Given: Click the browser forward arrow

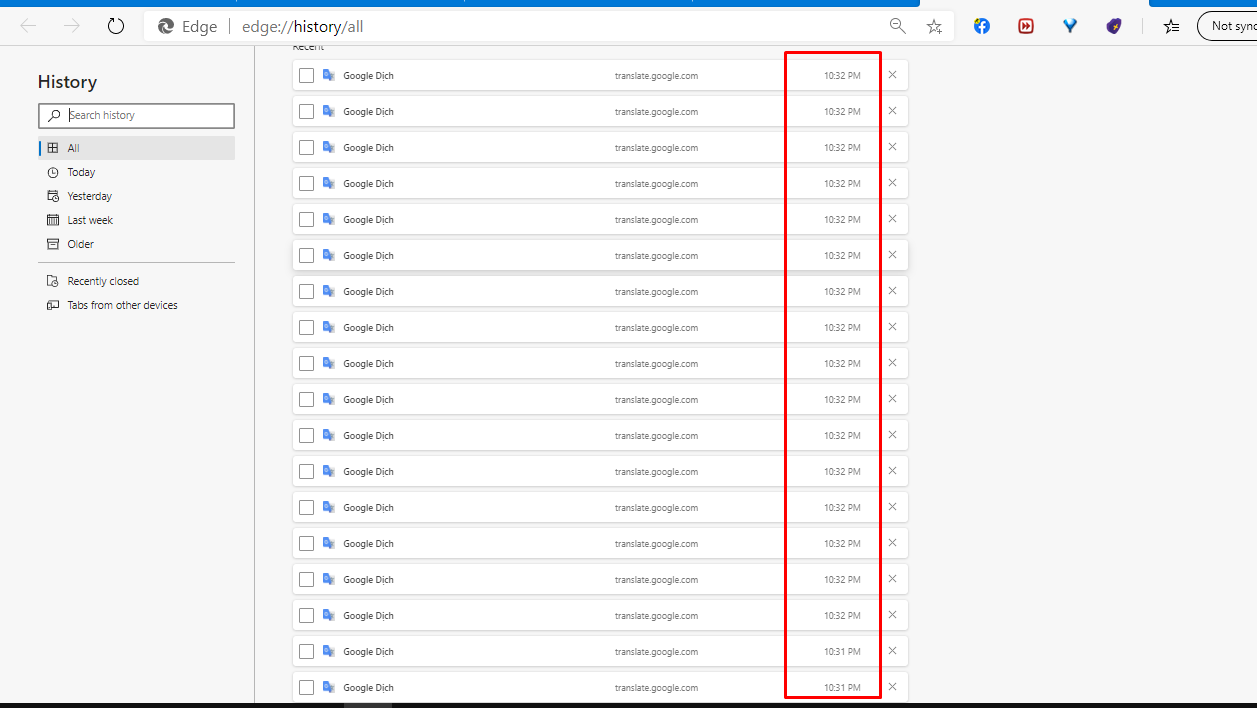Looking at the screenshot, I should coord(72,26).
